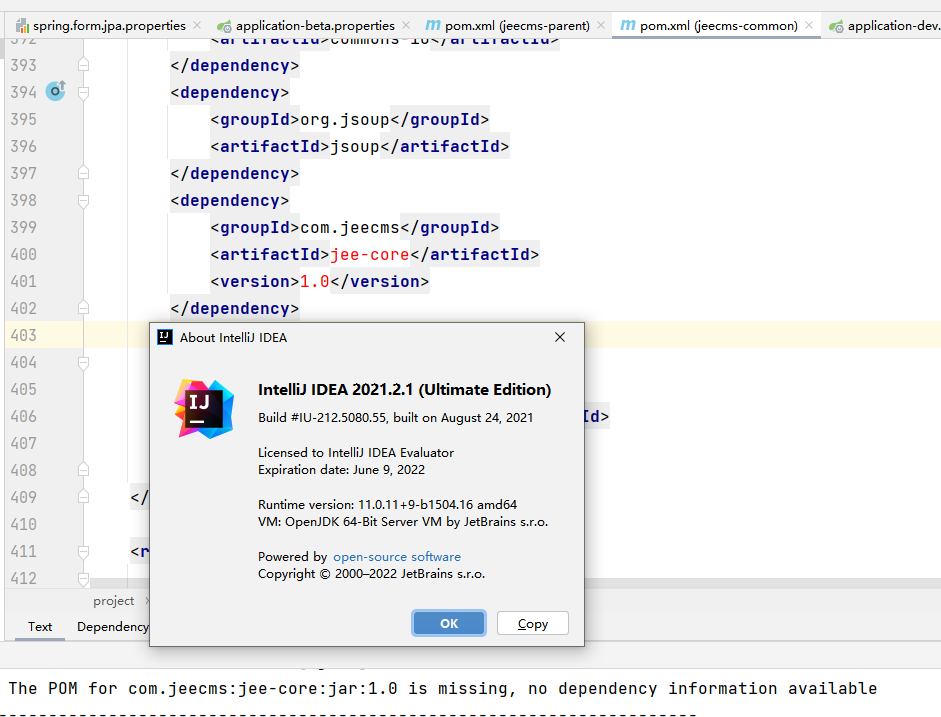Click line number 400 in gutter
This screenshot has height=717, width=941.
[23, 254]
